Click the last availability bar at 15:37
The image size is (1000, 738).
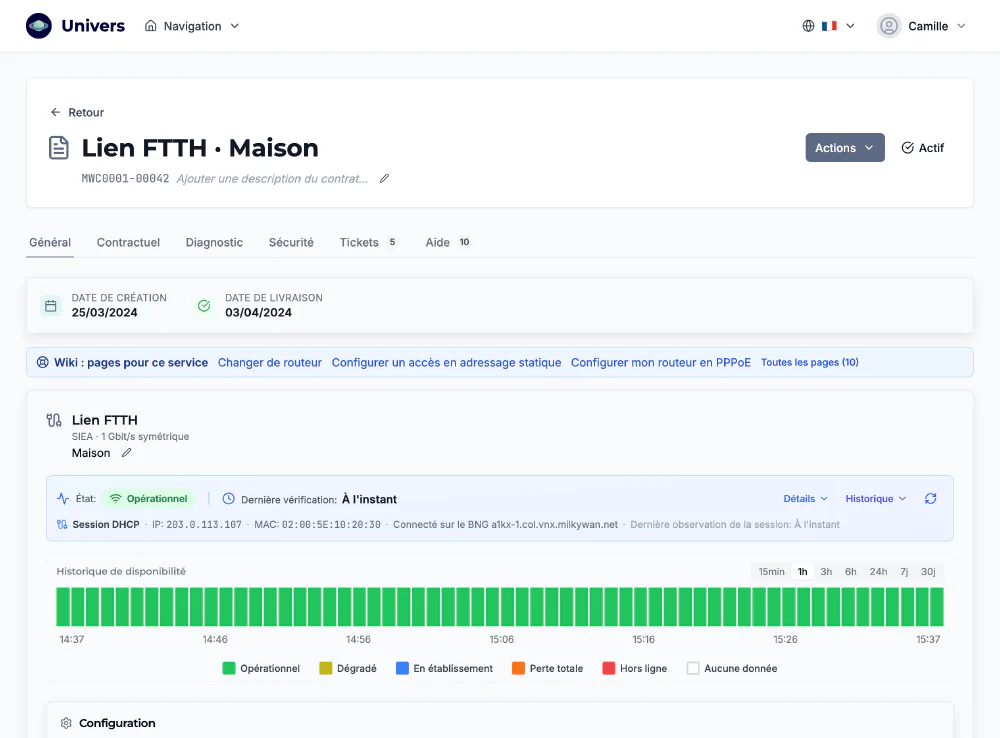[937, 607]
